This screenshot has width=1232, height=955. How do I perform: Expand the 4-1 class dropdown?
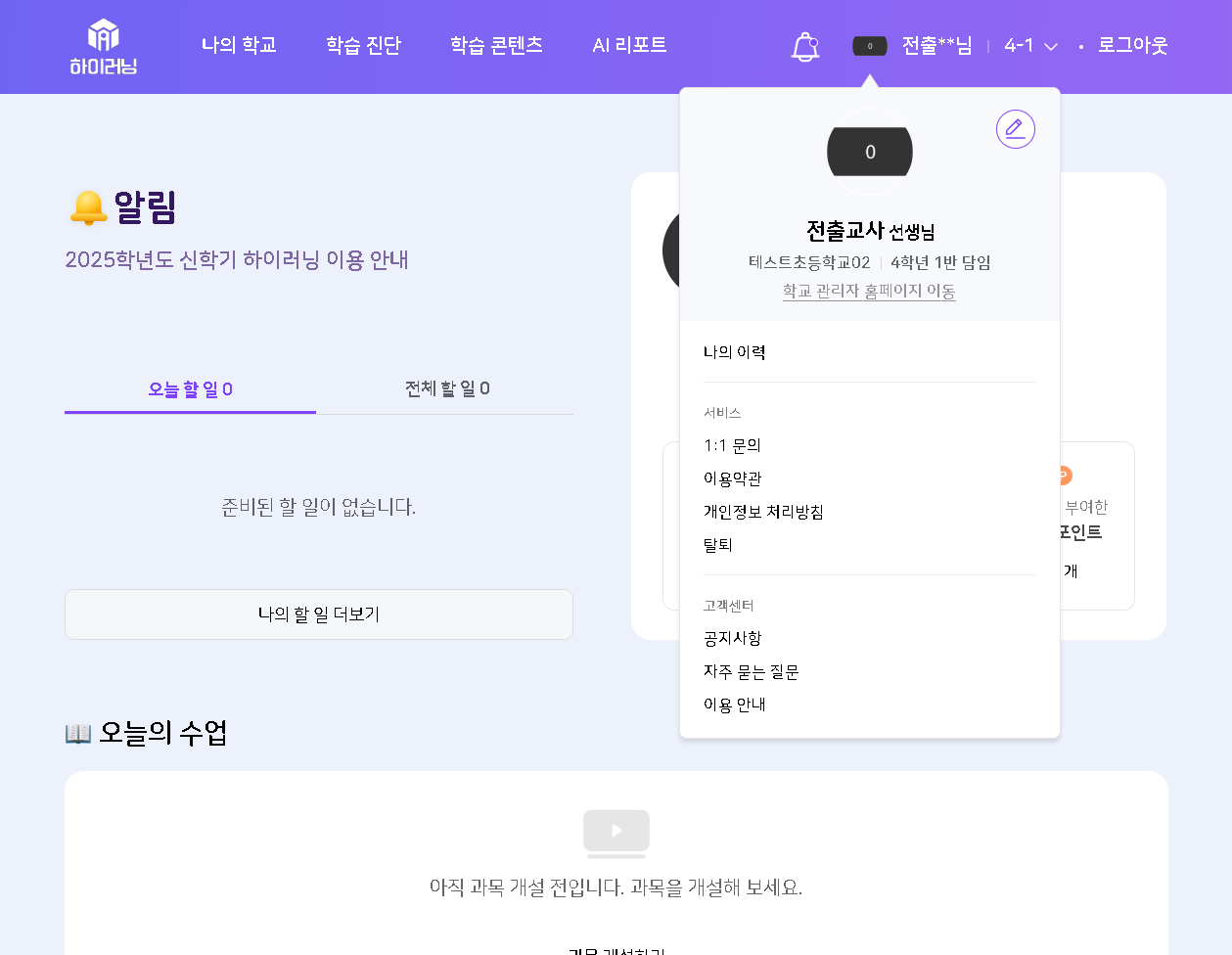(1030, 46)
